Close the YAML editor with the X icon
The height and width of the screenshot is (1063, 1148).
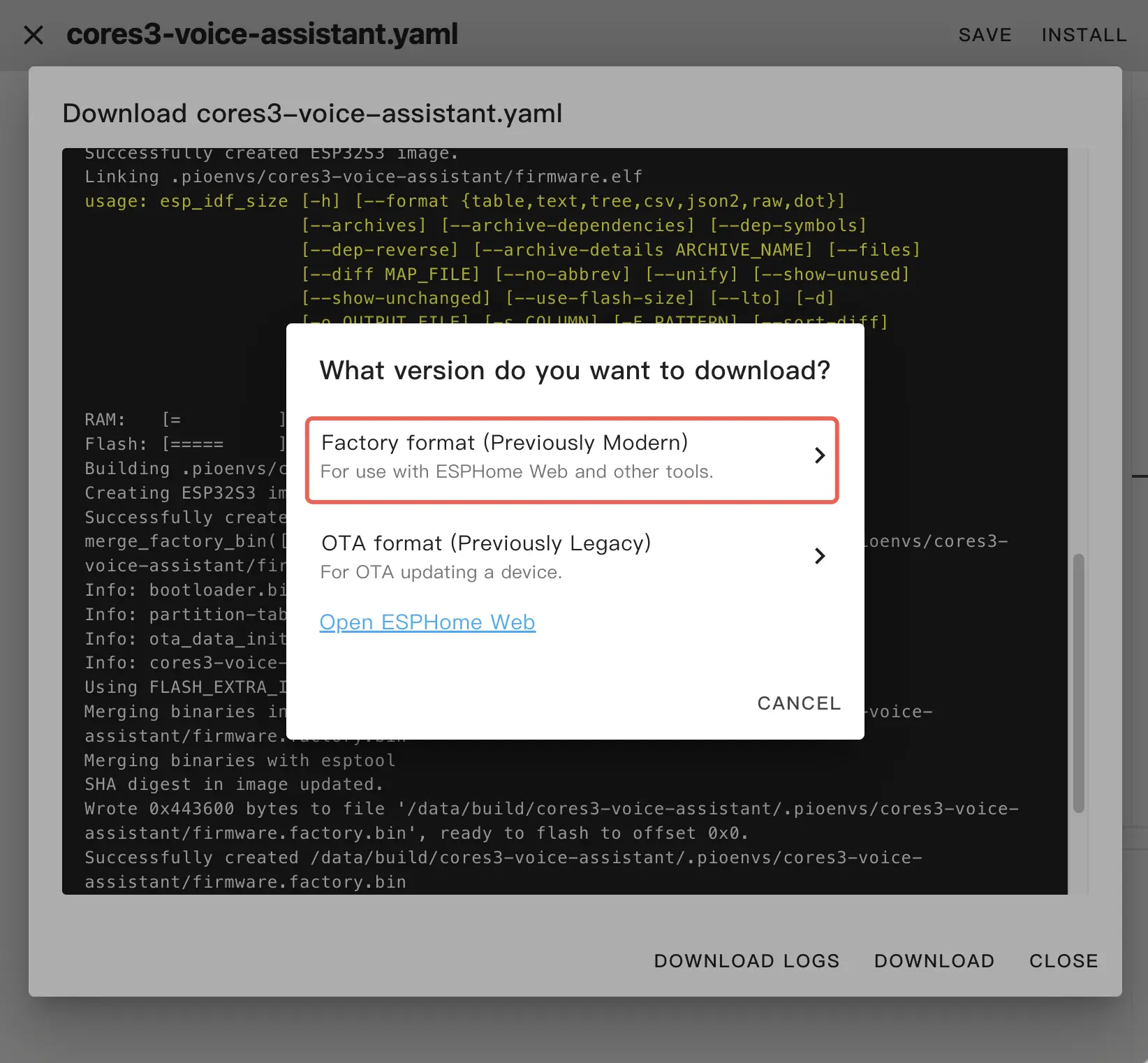(x=34, y=35)
